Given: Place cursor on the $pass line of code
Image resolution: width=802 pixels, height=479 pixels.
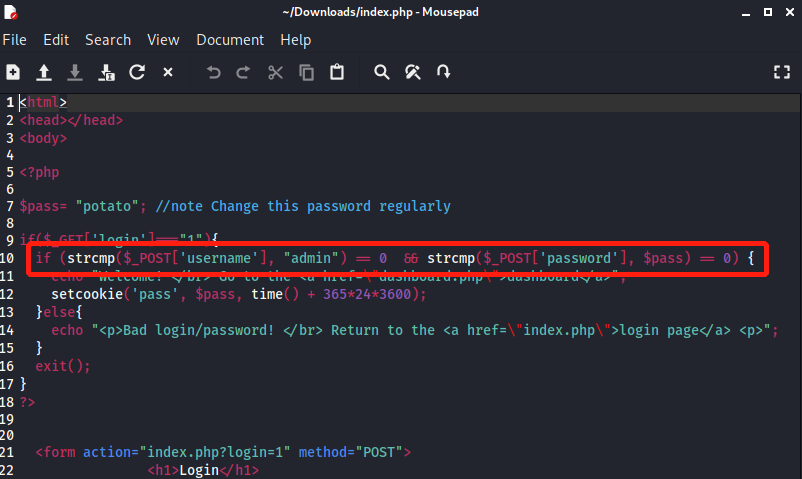Looking at the screenshot, I should click(235, 206).
